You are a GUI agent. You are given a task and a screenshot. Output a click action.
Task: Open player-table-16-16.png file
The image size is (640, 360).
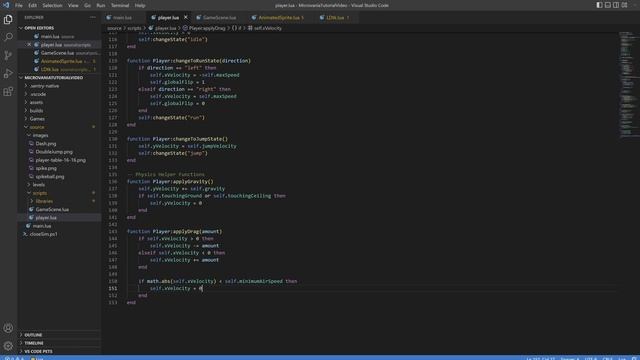coord(60,160)
